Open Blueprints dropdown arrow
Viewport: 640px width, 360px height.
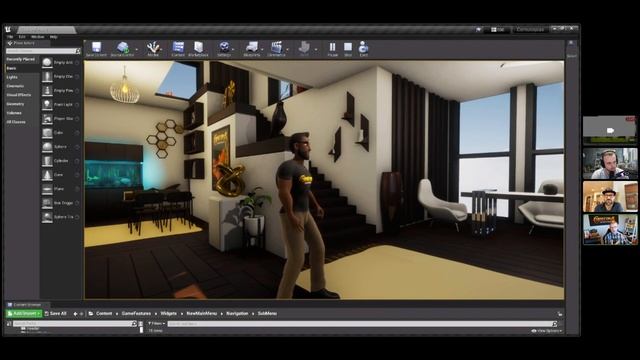pyautogui.click(x=262, y=49)
